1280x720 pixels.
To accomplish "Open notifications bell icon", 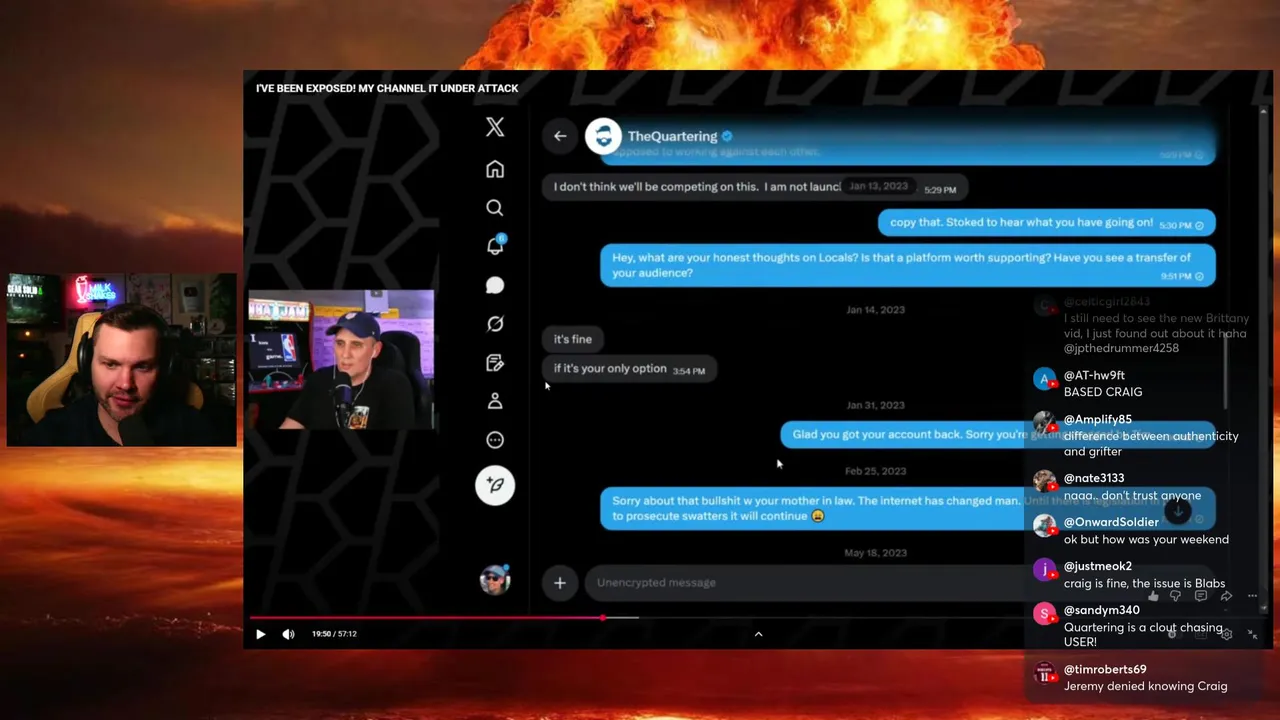I will point(495,246).
